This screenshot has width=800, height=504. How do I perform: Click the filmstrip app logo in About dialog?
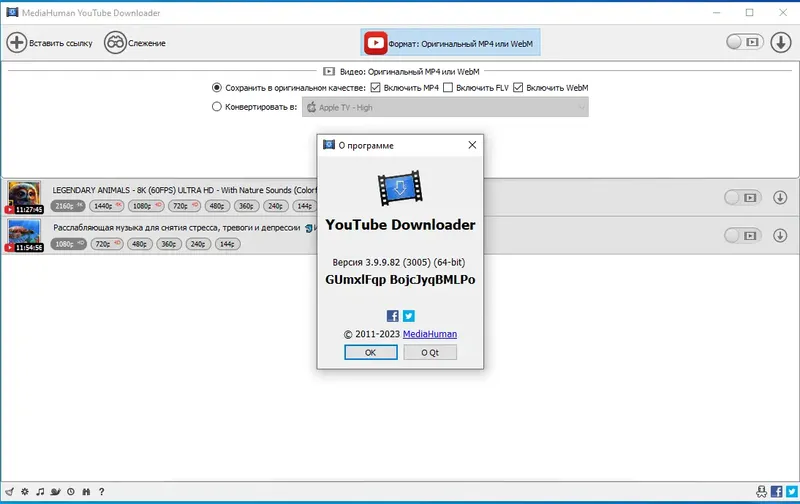[400, 188]
